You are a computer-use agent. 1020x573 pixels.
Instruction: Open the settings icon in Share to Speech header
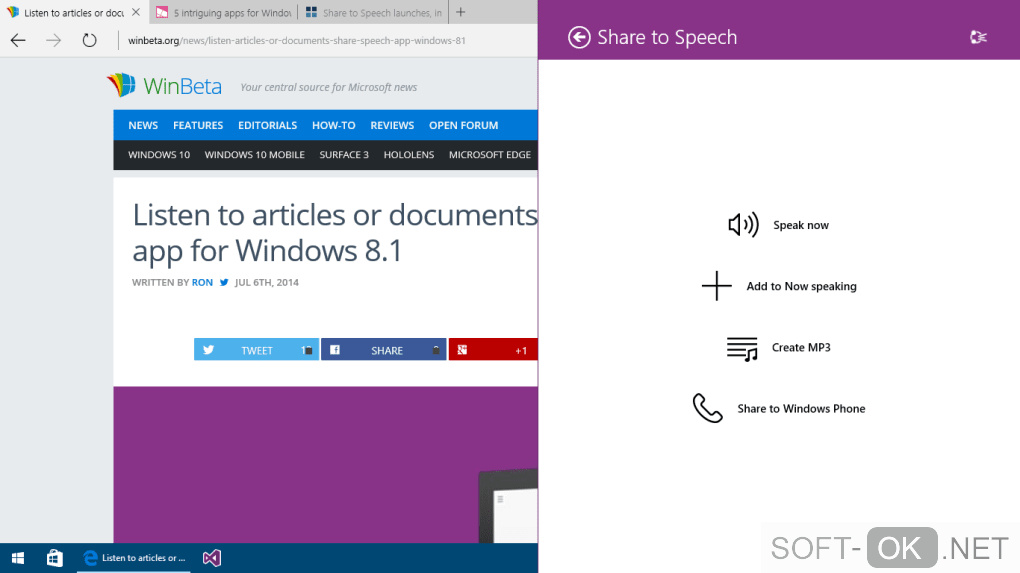point(978,38)
